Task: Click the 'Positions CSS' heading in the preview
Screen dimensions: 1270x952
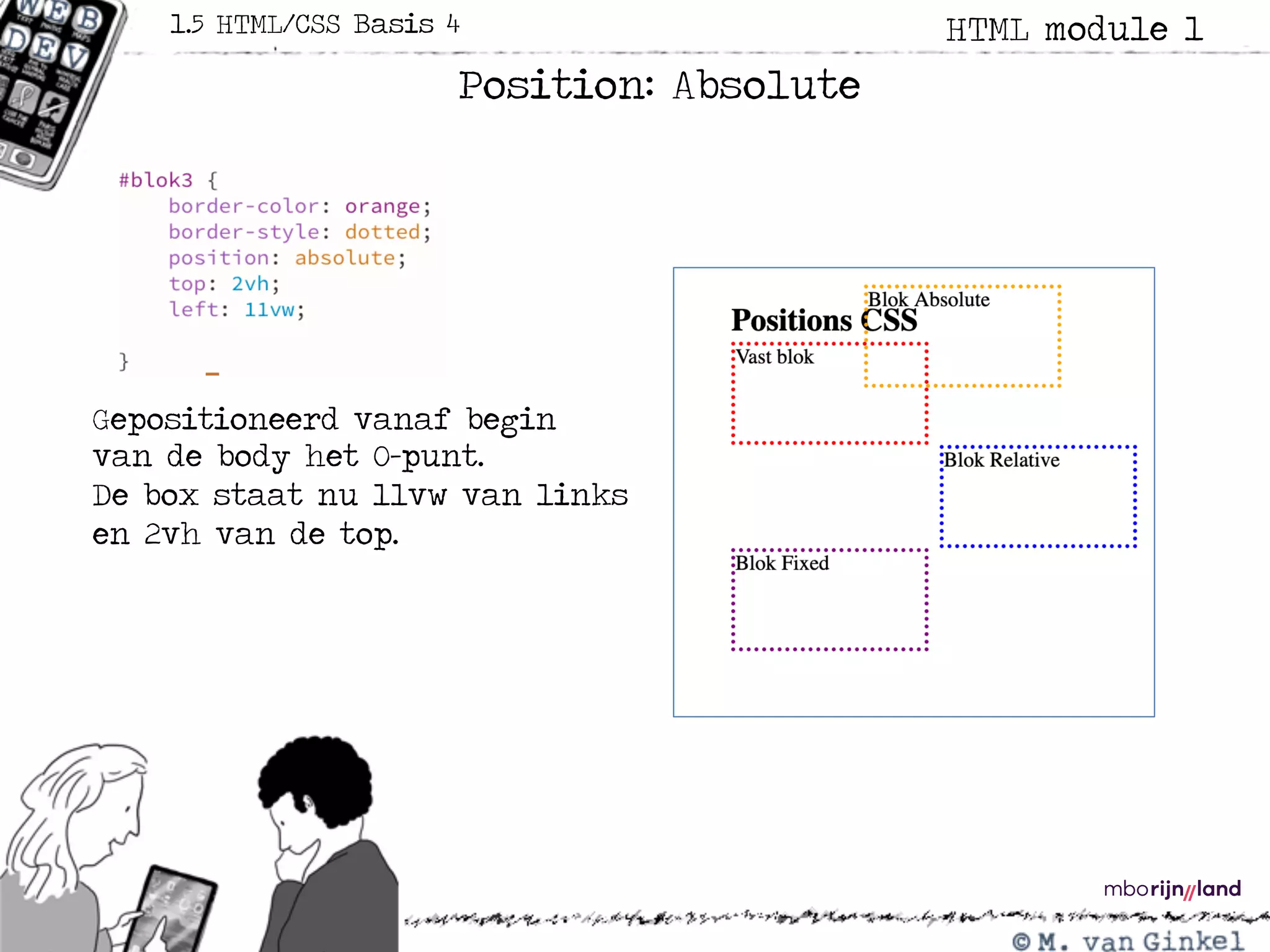Action: [824, 320]
